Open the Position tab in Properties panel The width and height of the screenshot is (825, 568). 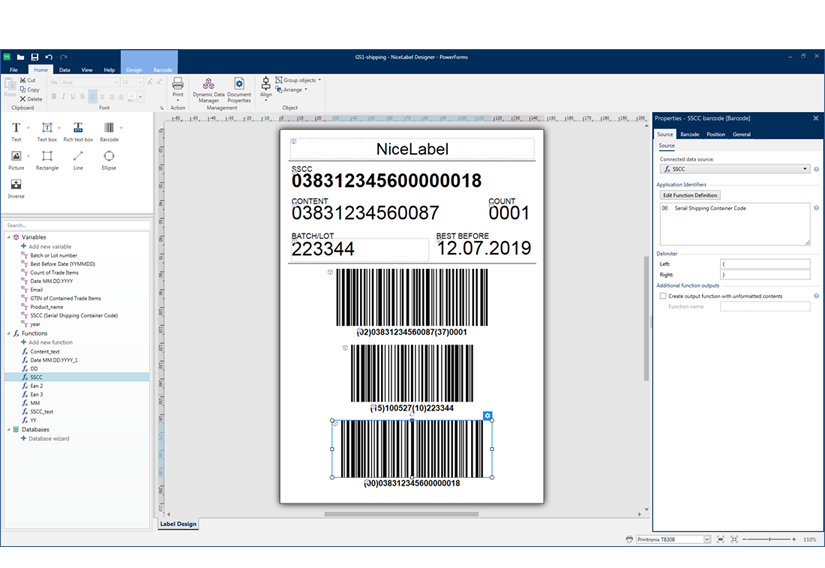click(x=716, y=134)
